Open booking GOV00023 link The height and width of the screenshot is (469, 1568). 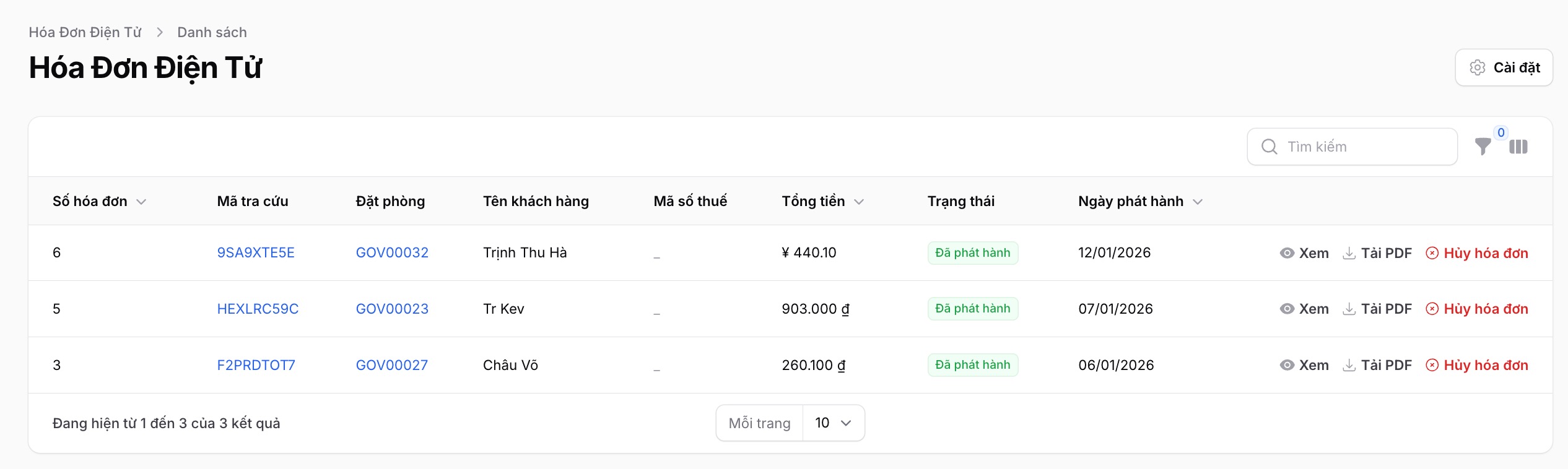coord(392,309)
